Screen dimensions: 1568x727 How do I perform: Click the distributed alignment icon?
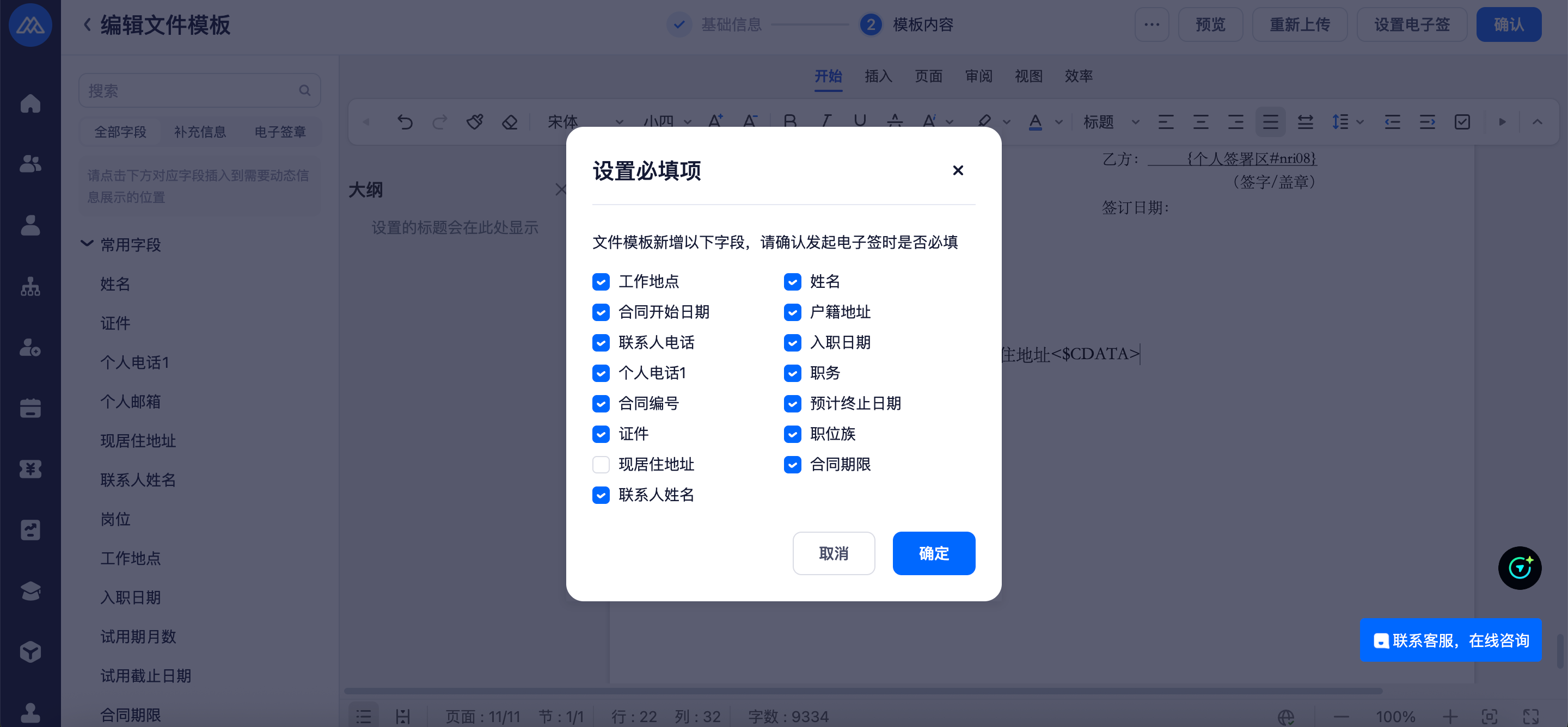pyautogui.click(x=1305, y=122)
